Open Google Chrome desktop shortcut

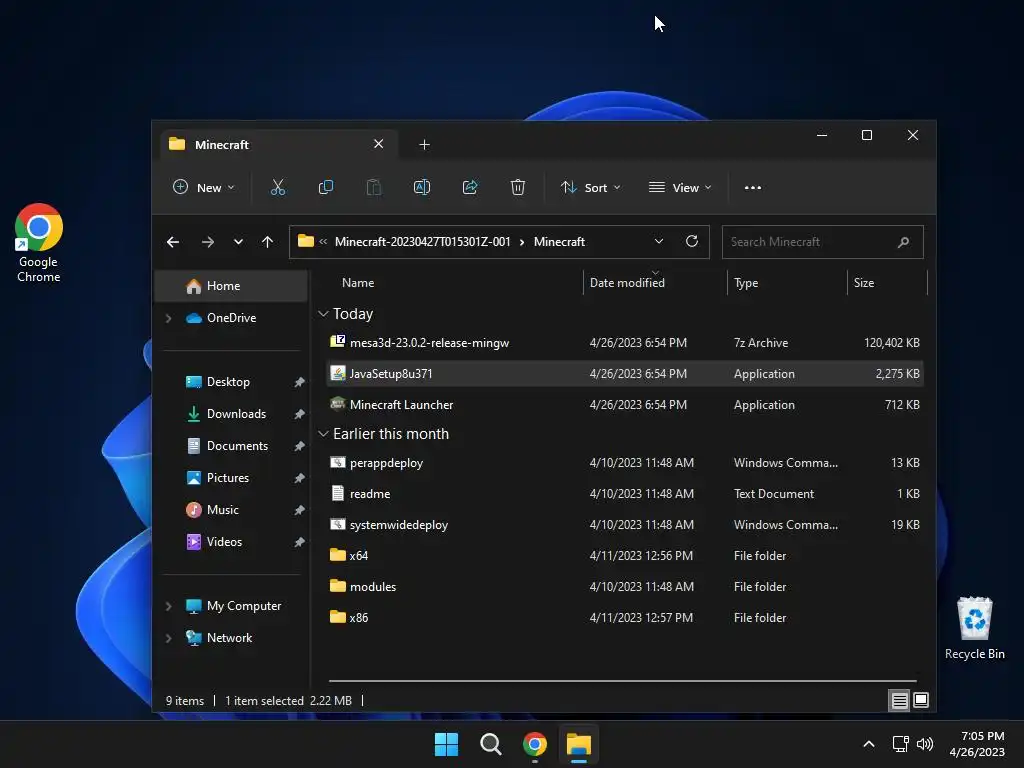coord(39,243)
